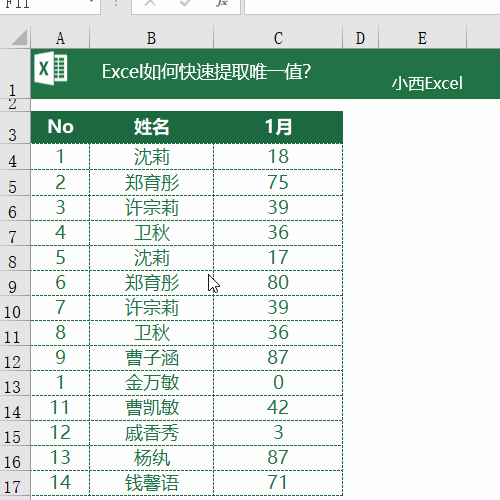Click No value 14 in column A
The image size is (500, 500).
[60, 483]
